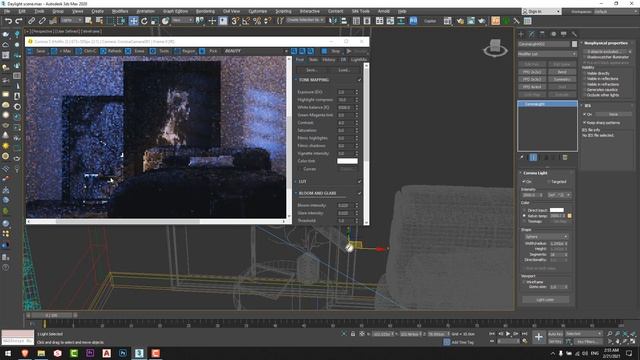Click Load button in post settings

pos(344,70)
